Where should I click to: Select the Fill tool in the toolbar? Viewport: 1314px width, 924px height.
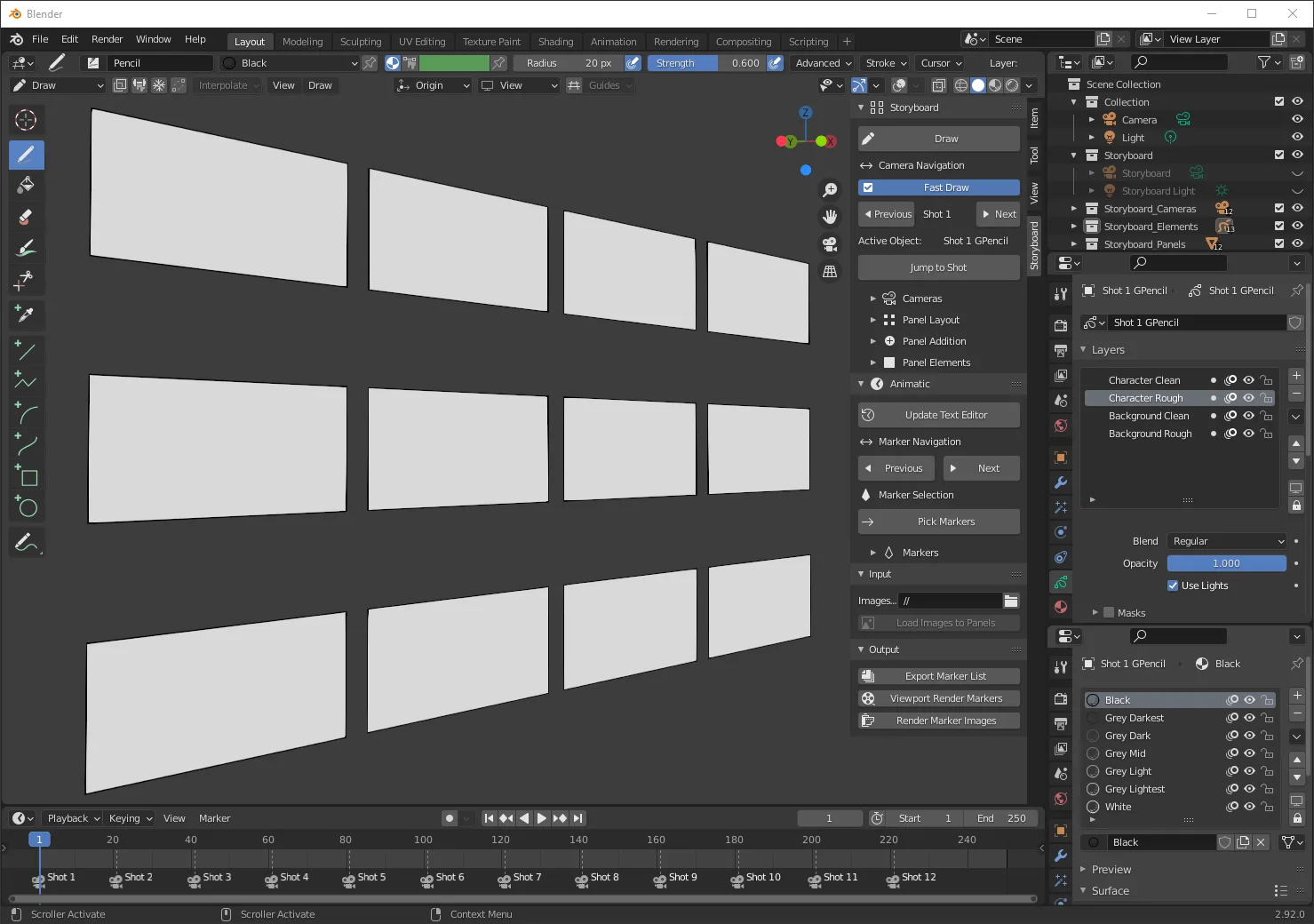click(x=26, y=186)
